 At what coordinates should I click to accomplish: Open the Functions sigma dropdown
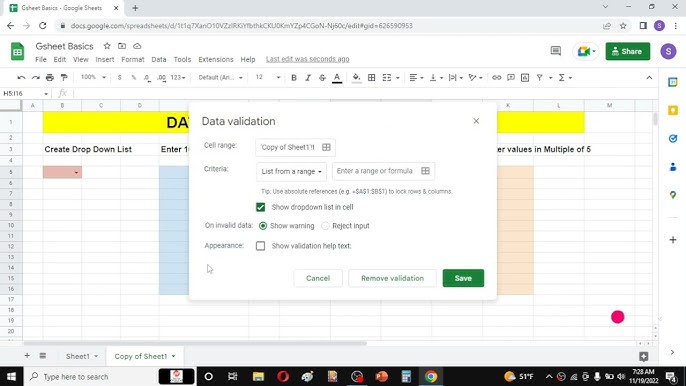click(x=565, y=77)
